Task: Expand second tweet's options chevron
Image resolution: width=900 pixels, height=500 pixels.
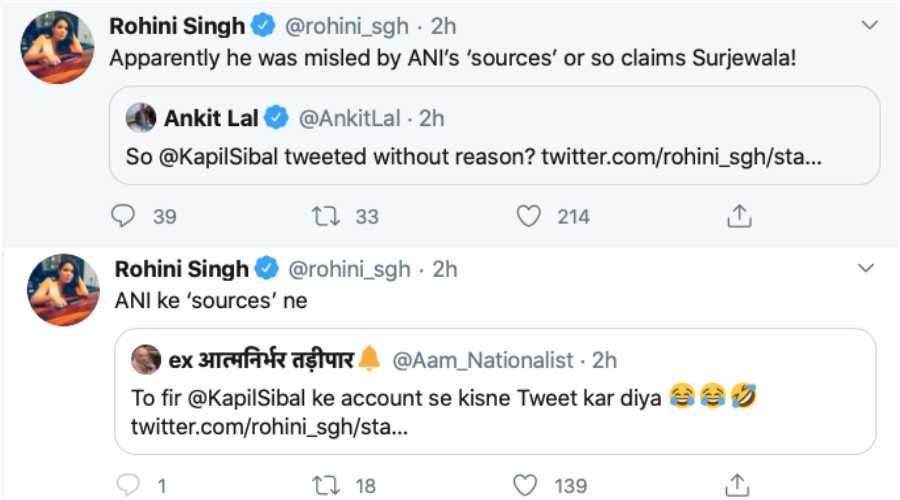Action: [866, 269]
